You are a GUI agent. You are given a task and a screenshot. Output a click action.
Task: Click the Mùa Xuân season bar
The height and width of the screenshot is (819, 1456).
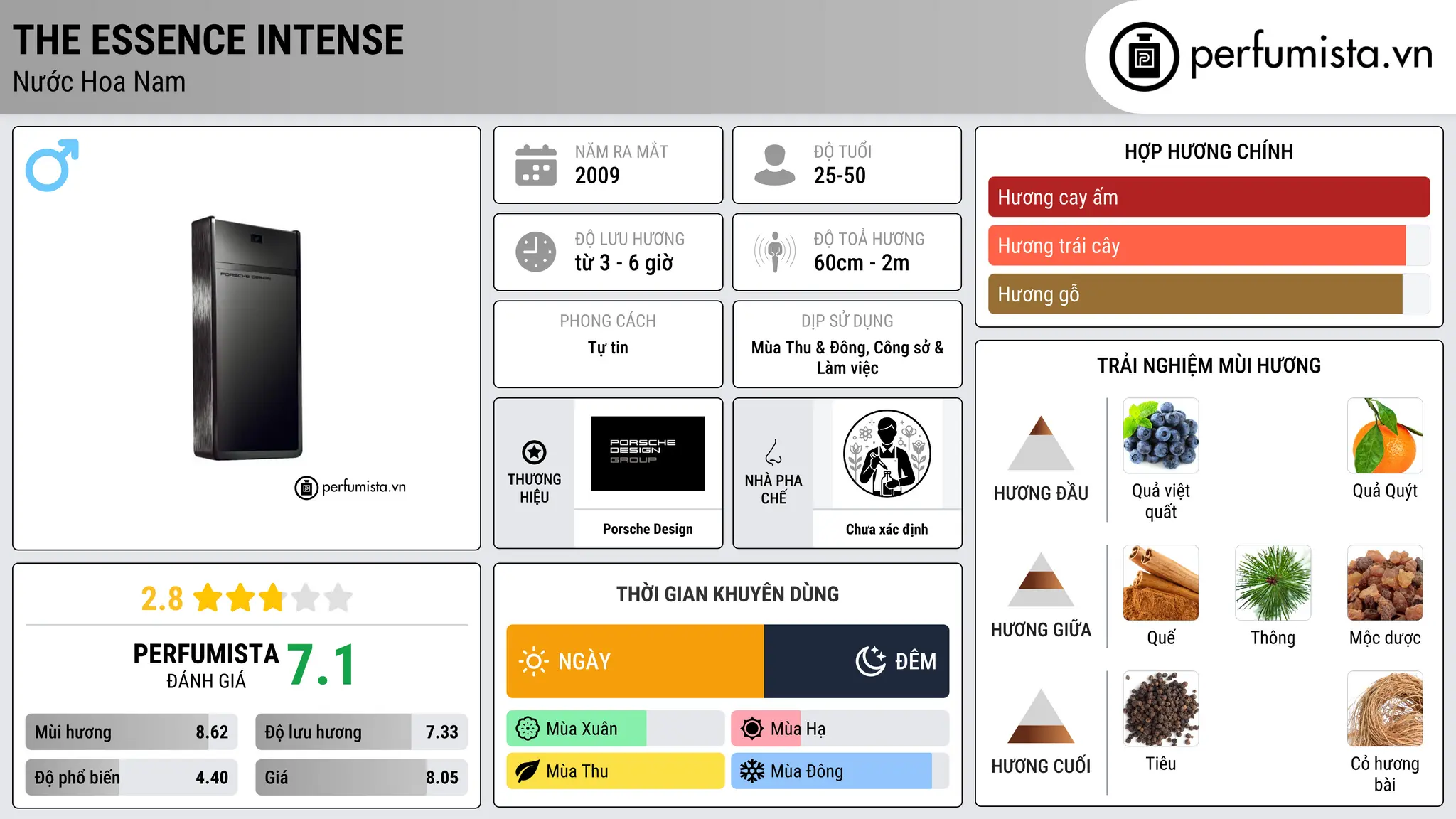pyautogui.click(x=615, y=729)
